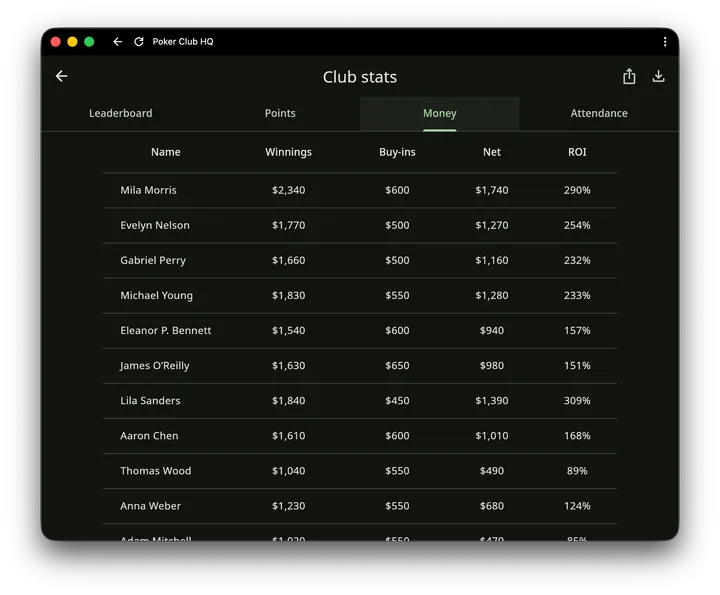Click Eleanor P. Bennett's $1,540 winnings
Viewport: 720px width, 595px height.
288,331
